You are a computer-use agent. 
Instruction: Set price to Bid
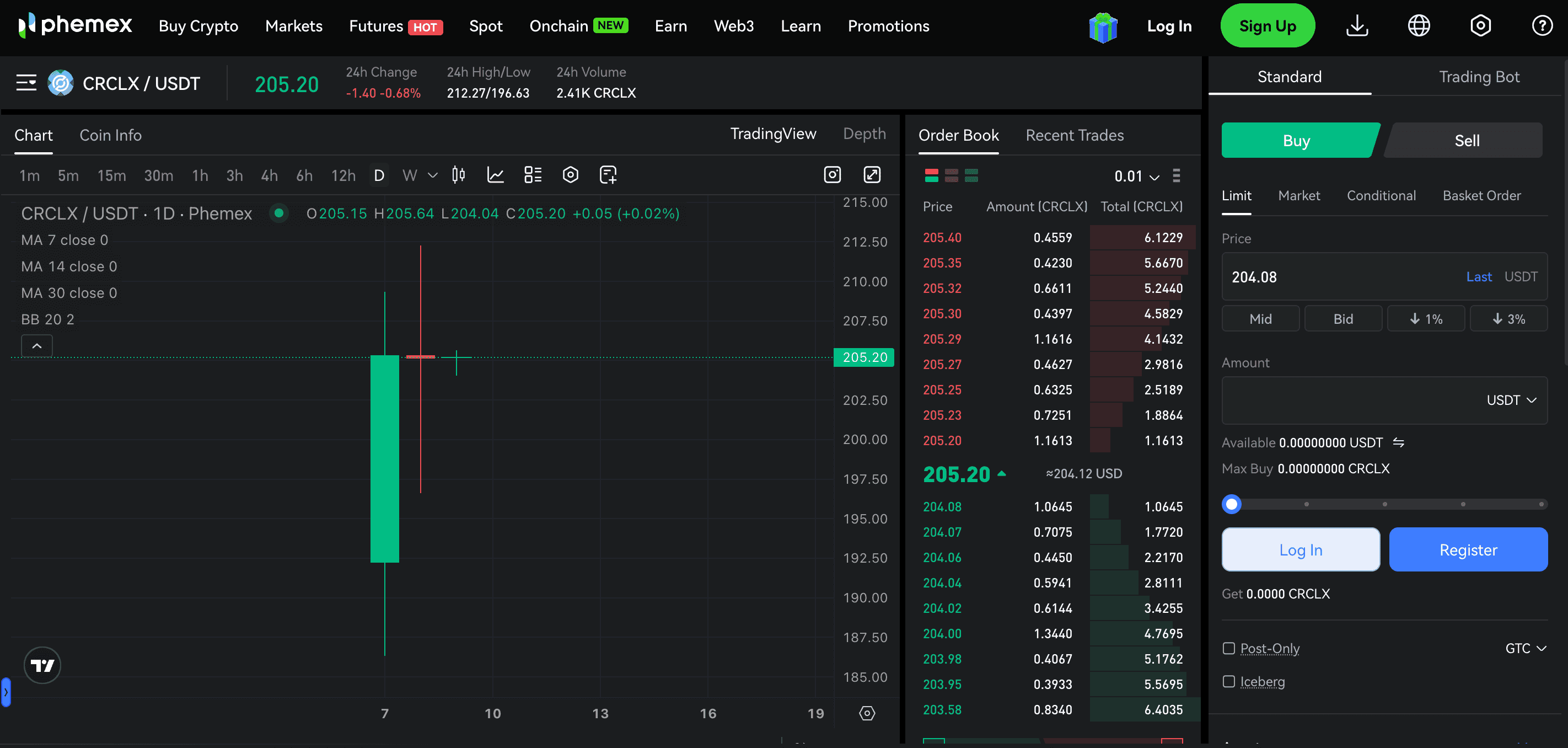tap(1344, 319)
